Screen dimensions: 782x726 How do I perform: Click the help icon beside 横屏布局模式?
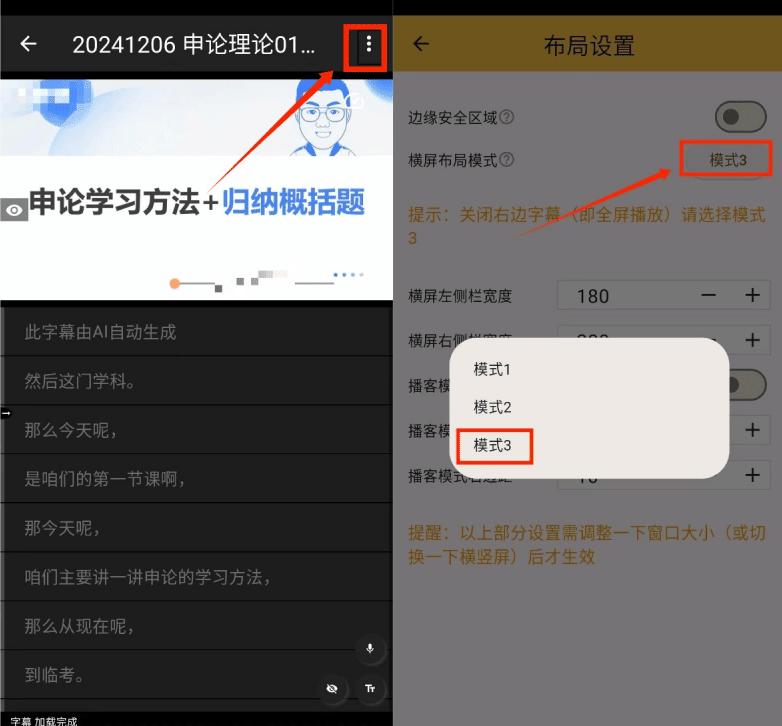click(507, 160)
